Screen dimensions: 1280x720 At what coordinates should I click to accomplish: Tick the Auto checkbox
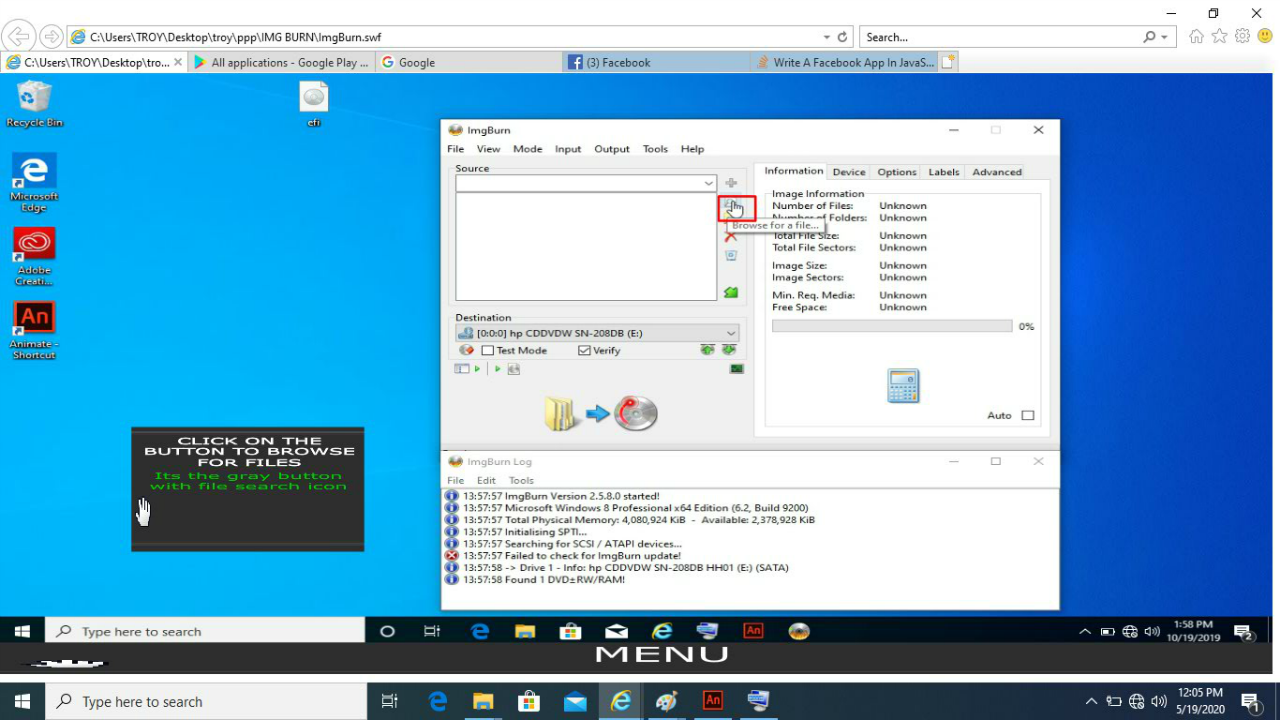pos(1027,416)
